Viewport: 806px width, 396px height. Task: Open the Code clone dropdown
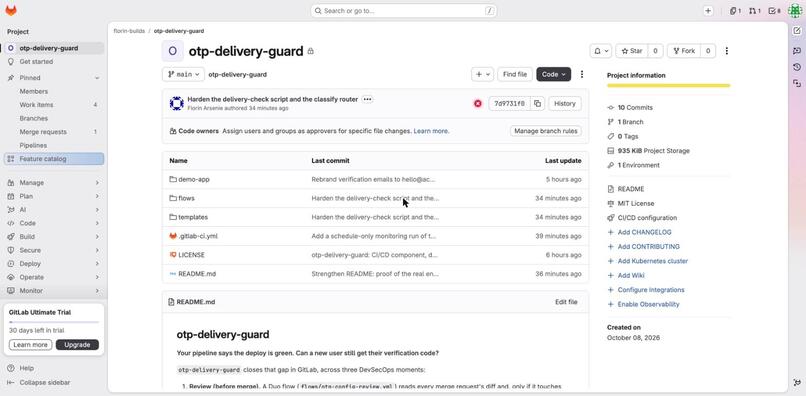coord(554,74)
